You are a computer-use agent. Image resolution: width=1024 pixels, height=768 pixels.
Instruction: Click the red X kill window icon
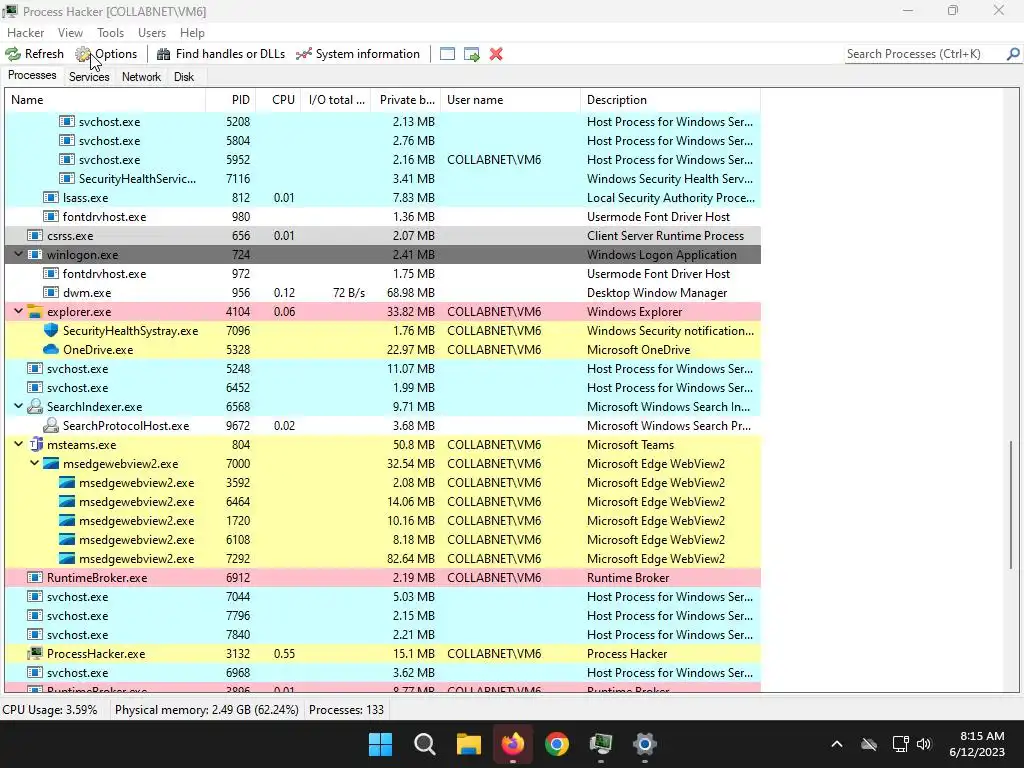pyautogui.click(x=496, y=54)
